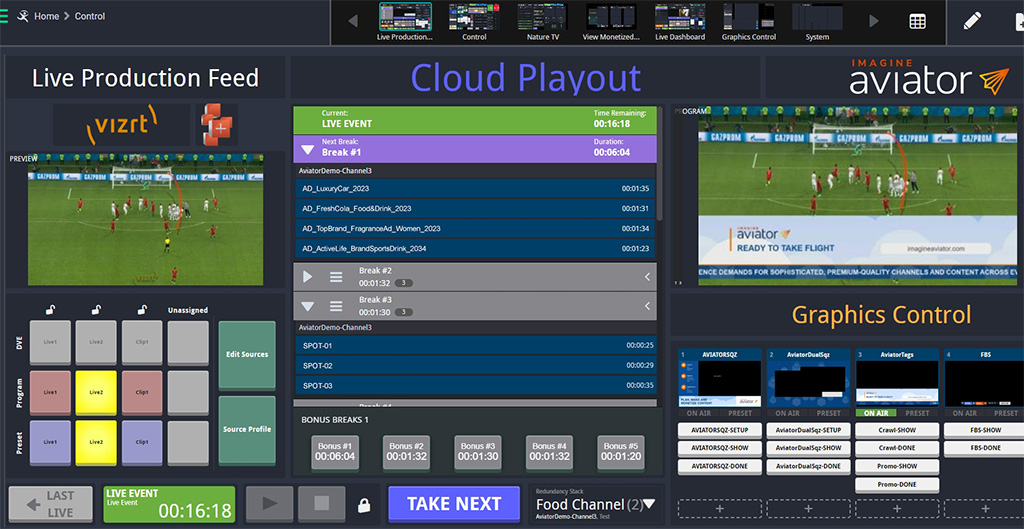Image resolution: width=1024 pixels, height=529 pixels.
Task: Trigger Bonus #1 break button
Action: [x=335, y=452]
